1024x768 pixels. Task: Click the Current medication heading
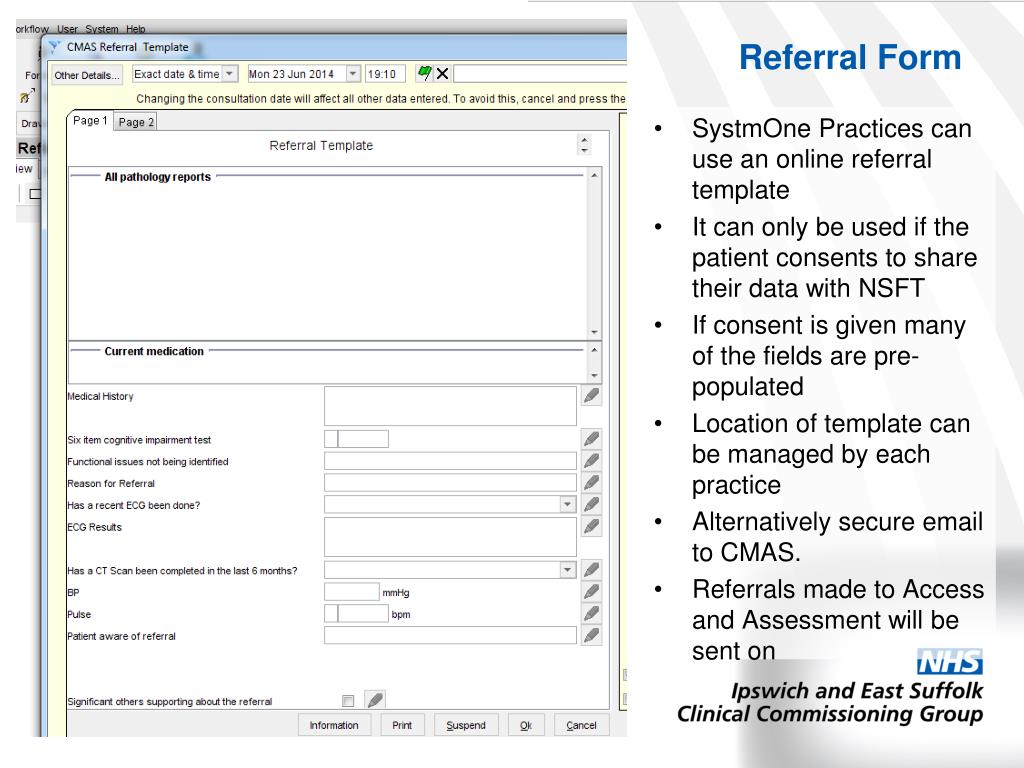point(154,351)
